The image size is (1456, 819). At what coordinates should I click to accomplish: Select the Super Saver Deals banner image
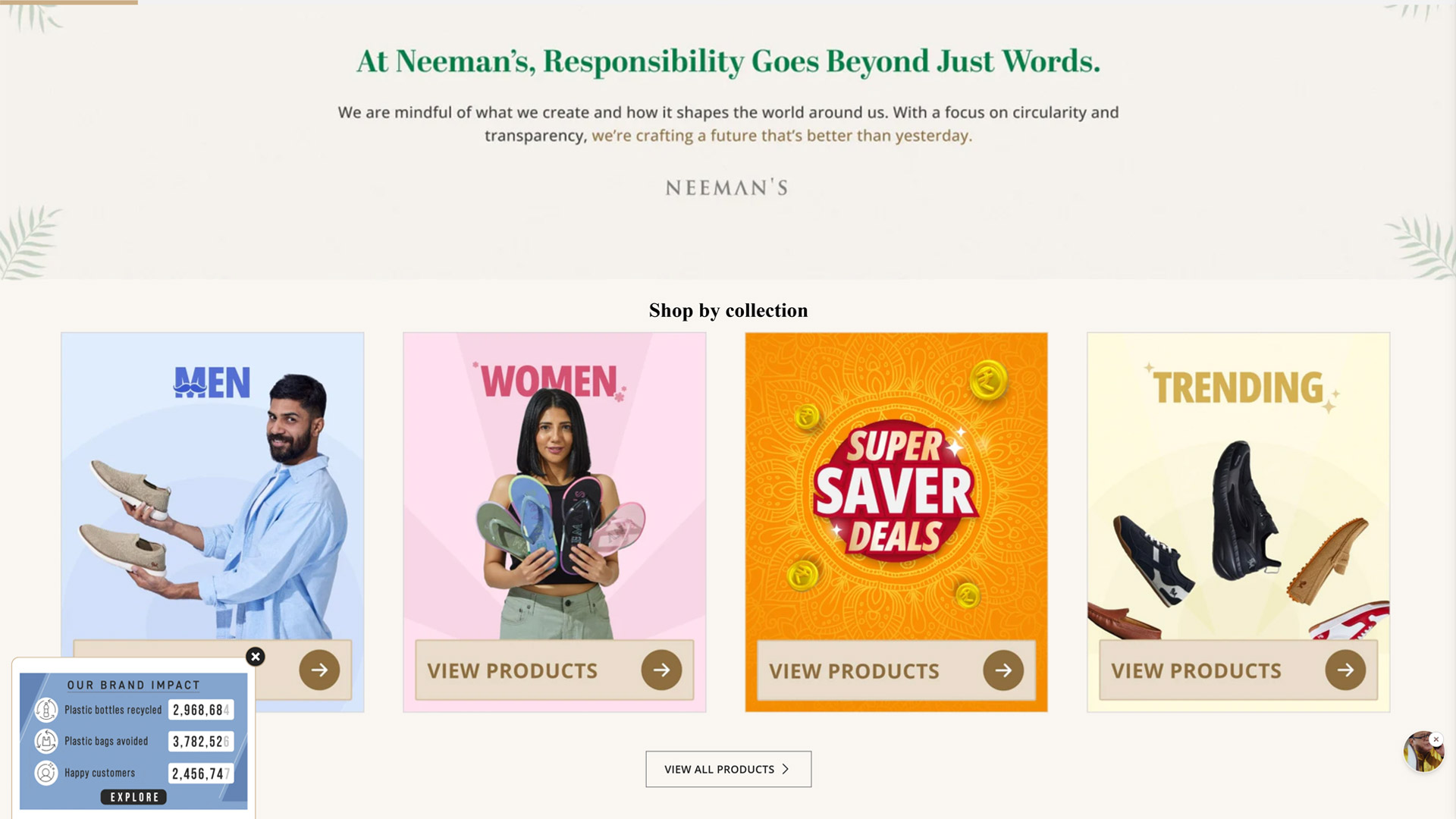tap(896, 485)
